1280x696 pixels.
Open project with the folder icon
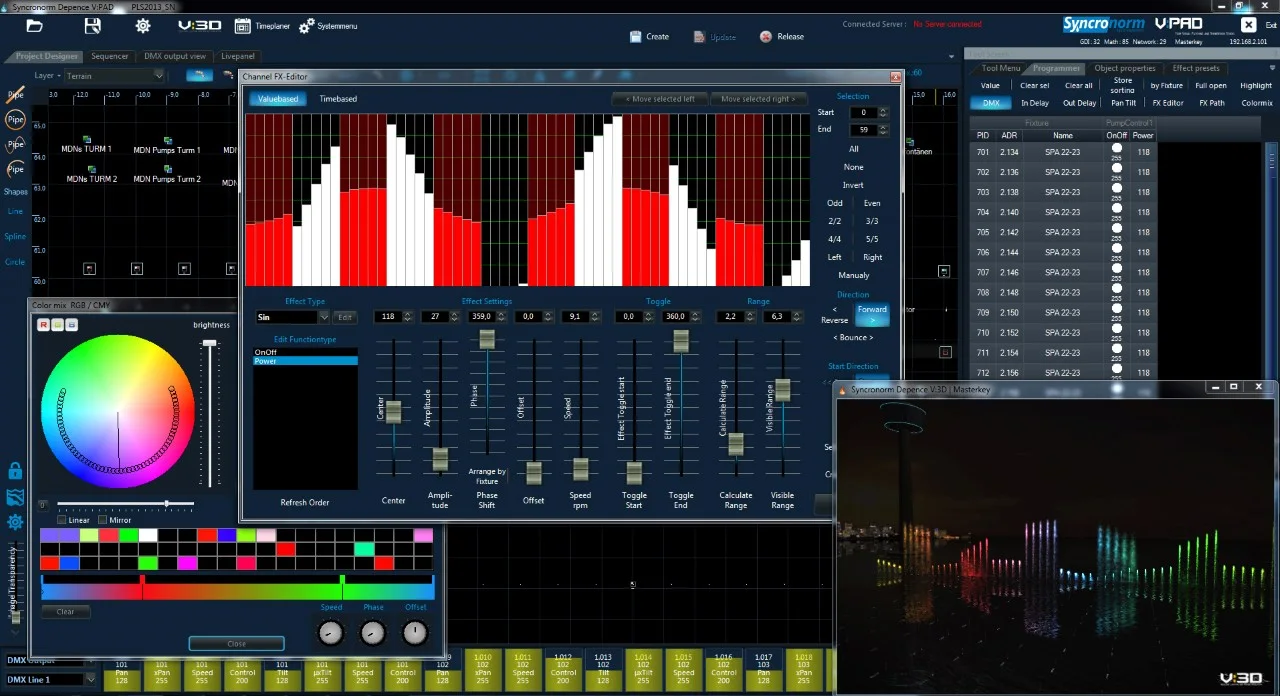tap(35, 26)
